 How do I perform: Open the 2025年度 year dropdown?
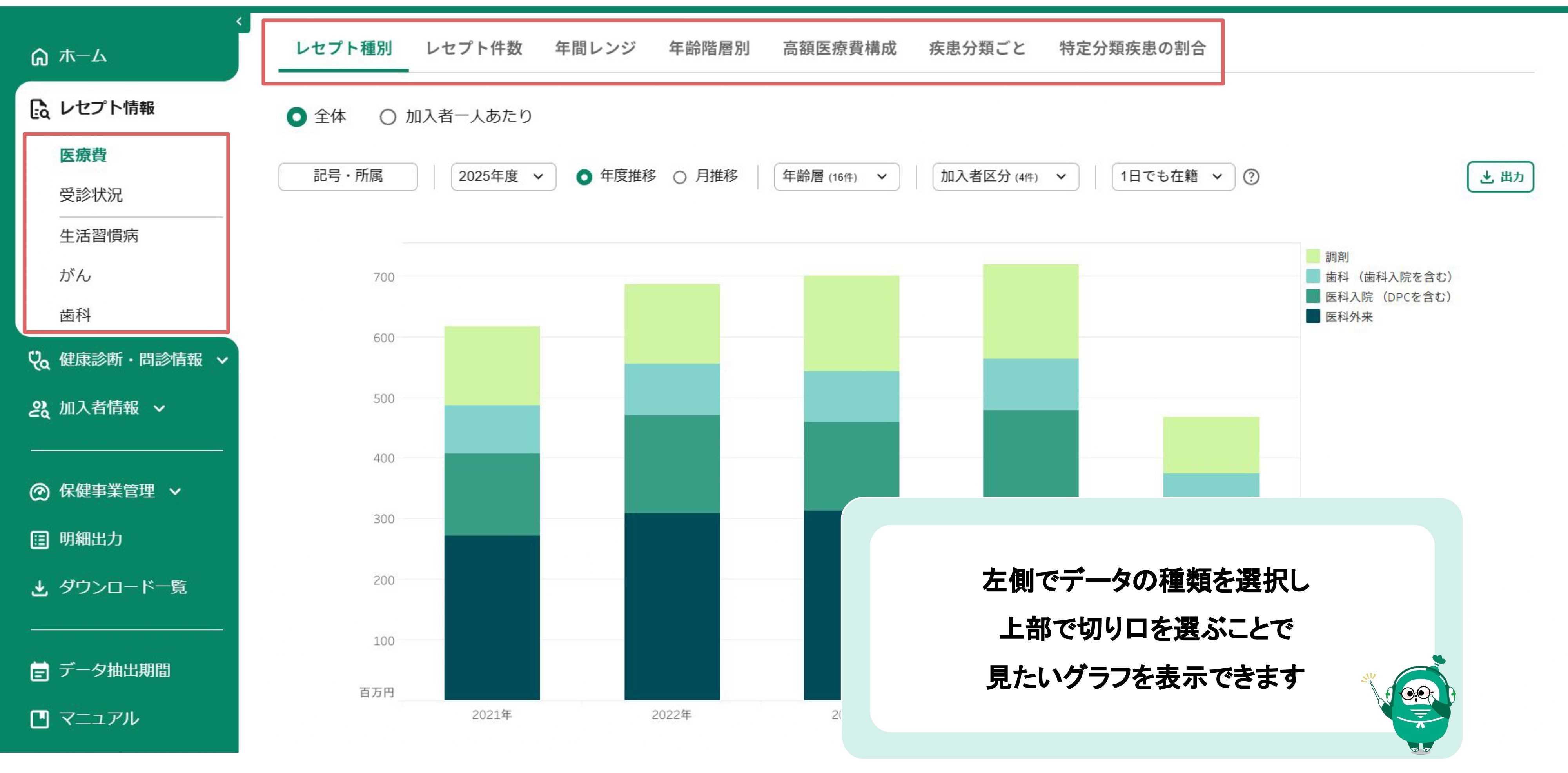pyautogui.click(x=503, y=176)
